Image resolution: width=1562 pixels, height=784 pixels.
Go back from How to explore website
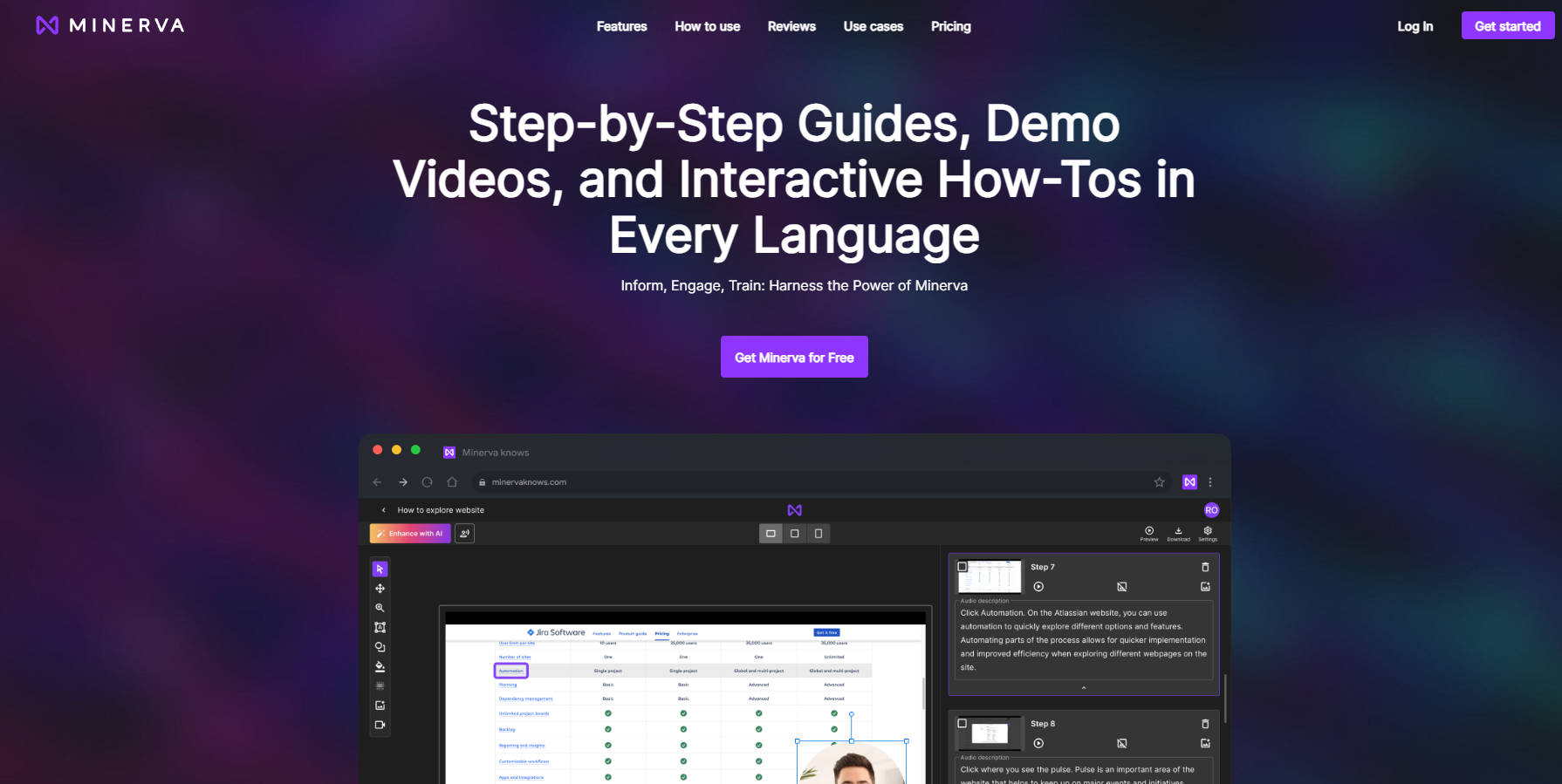pos(384,510)
